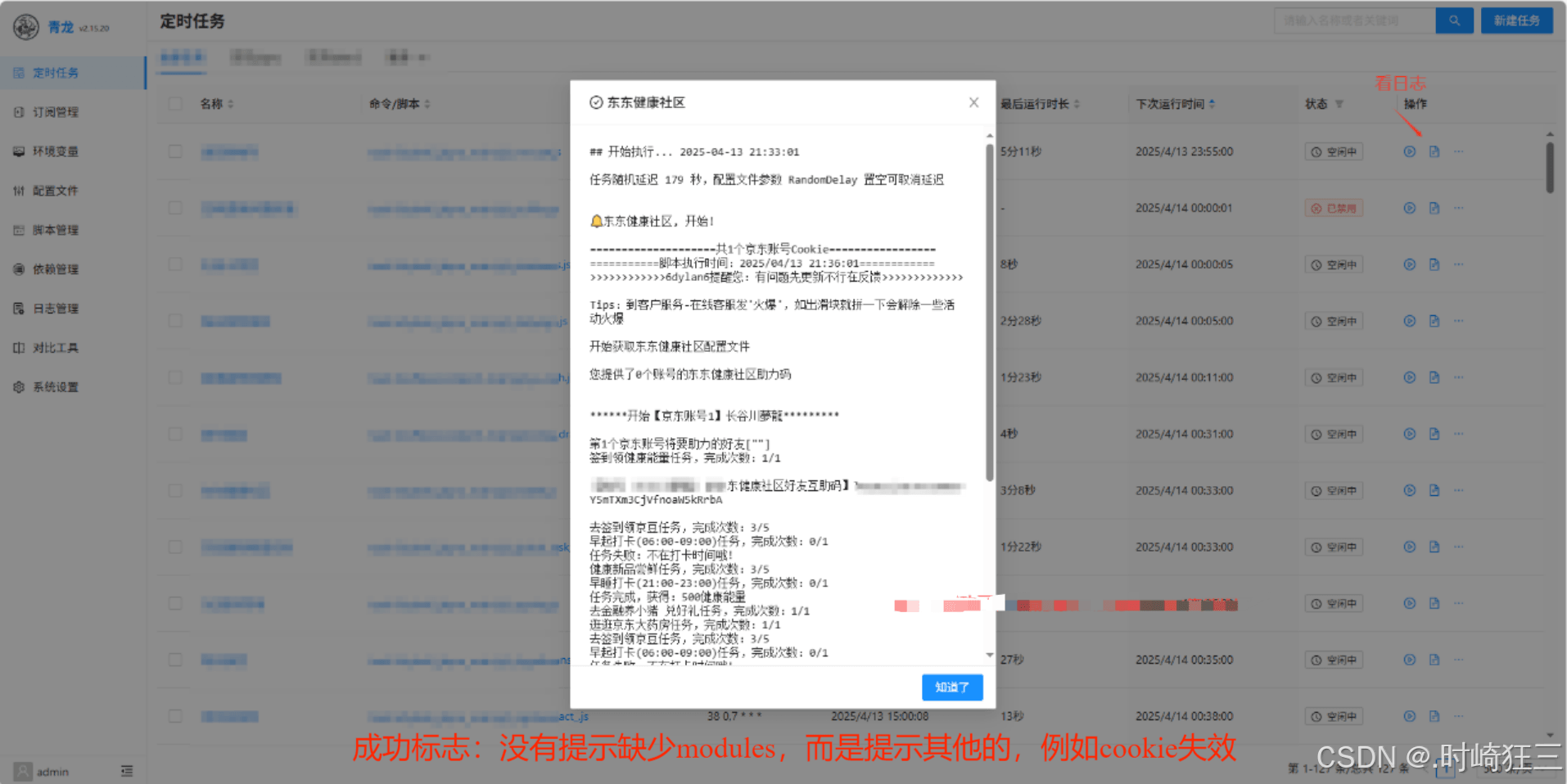
Task: Click the admin avatar icon
Action: 24,771
